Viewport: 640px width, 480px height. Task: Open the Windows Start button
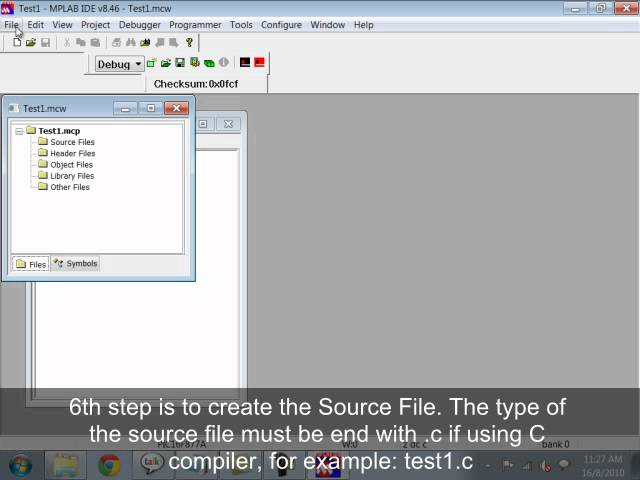point(20,466)
